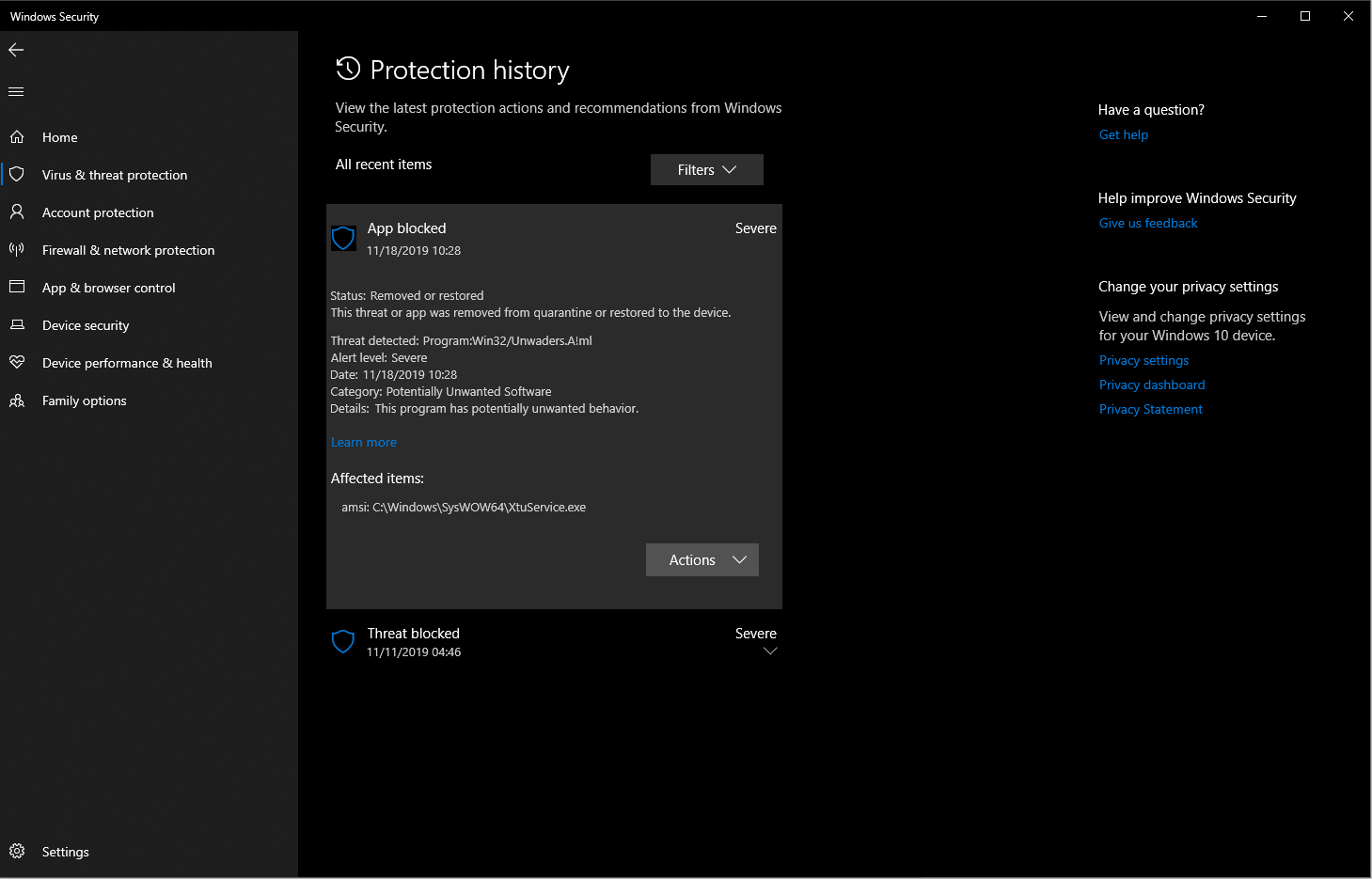Image resolution: width=1372 pixels, height=879 pixels.
Task: Go to Home page
Action: [x=149, y=137]
